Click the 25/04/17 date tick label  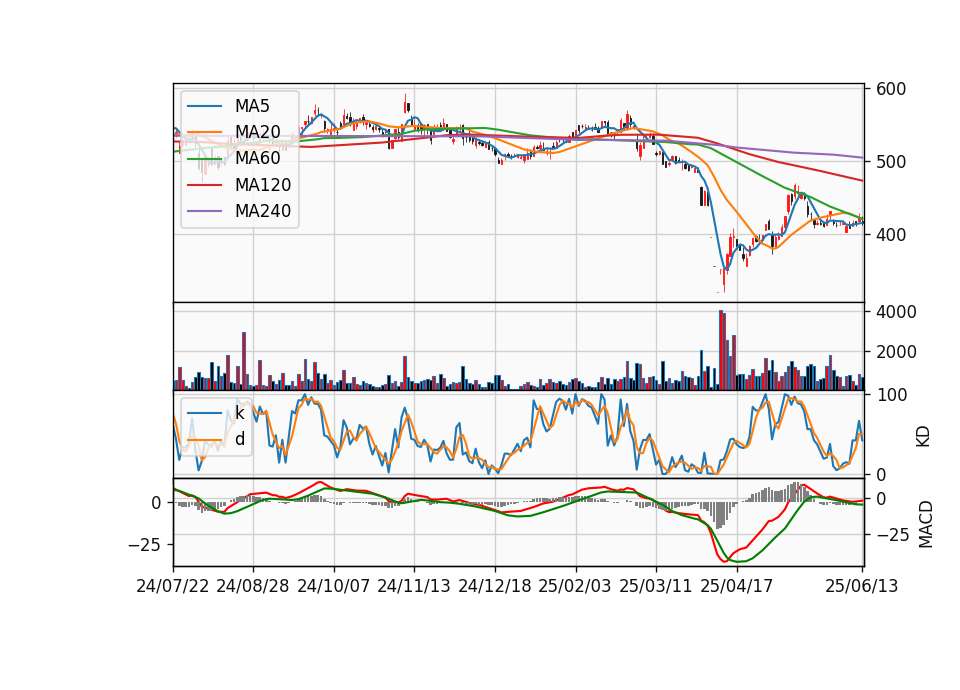click(737, 586)
